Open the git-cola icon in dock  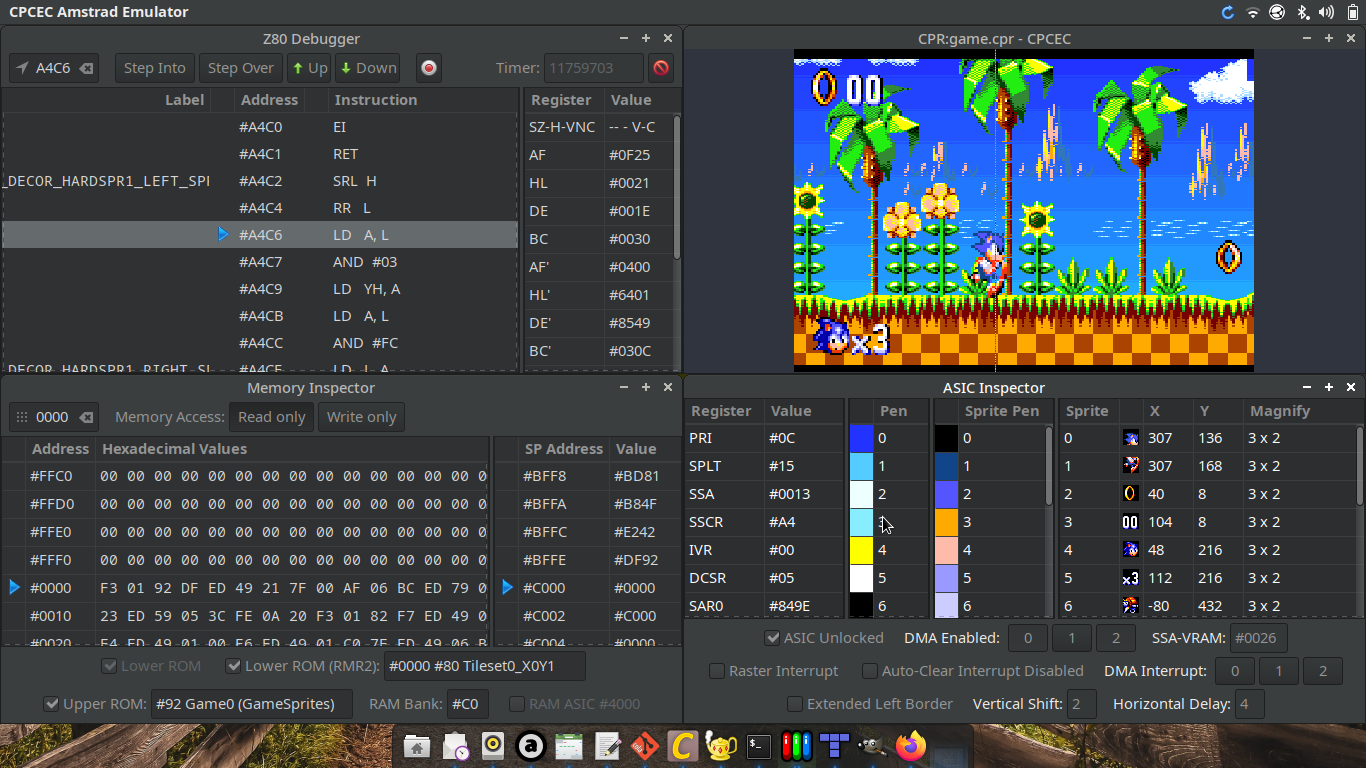point(645,746)
